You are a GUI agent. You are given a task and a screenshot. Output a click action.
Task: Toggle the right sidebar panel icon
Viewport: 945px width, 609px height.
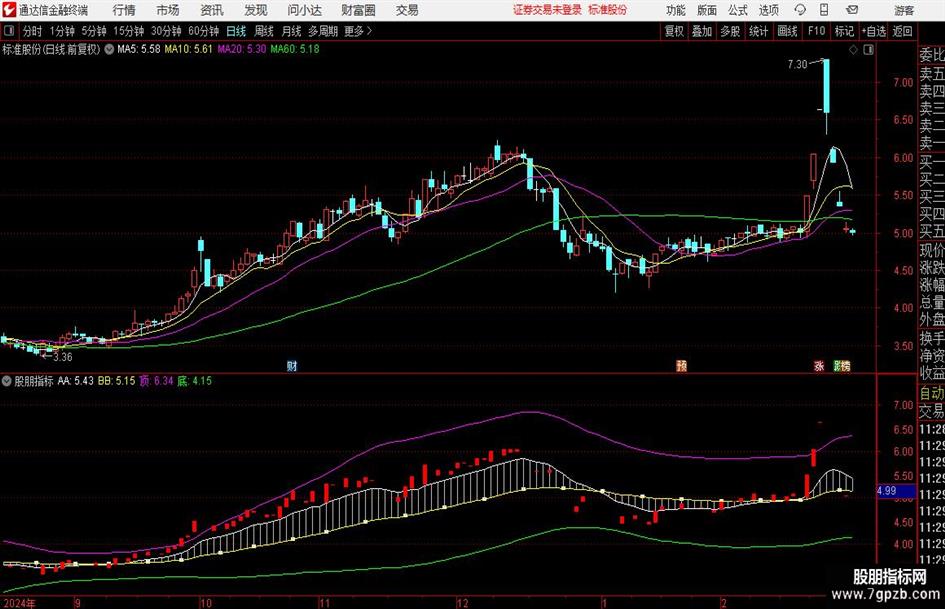pyautogui.click(x=868, y=50)
